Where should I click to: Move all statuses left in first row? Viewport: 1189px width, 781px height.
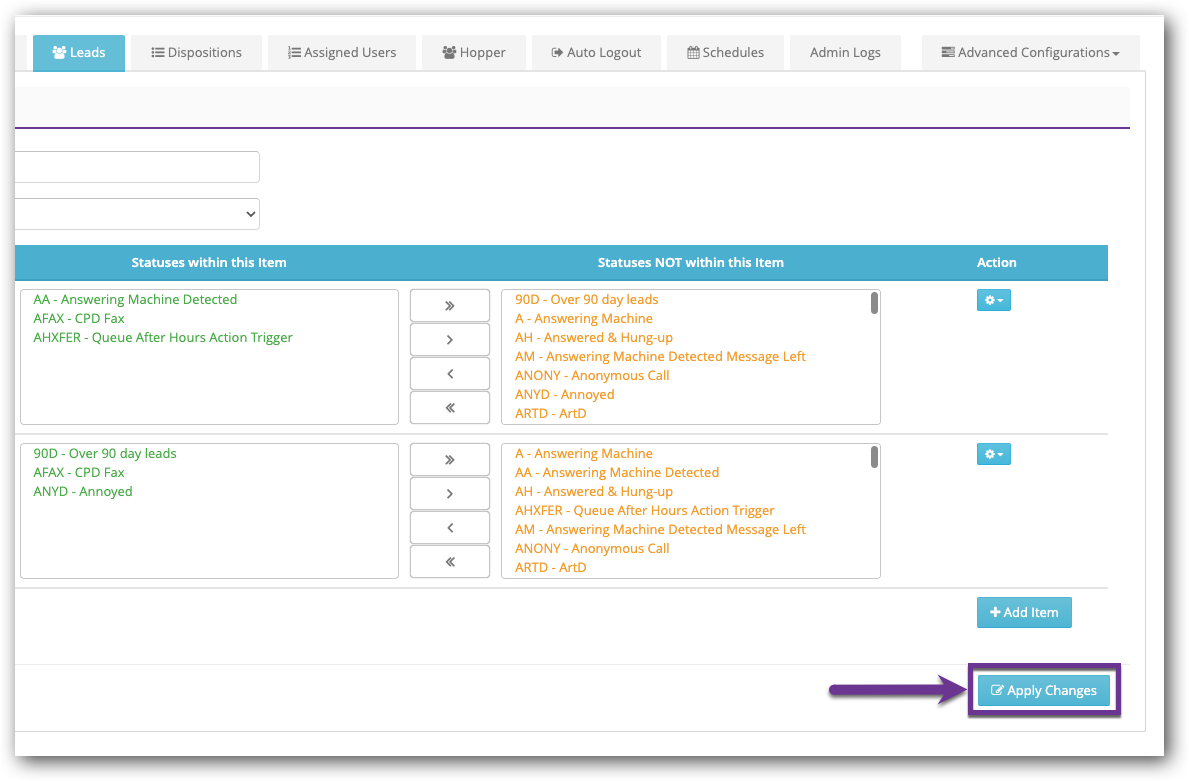tap(449, 408)
